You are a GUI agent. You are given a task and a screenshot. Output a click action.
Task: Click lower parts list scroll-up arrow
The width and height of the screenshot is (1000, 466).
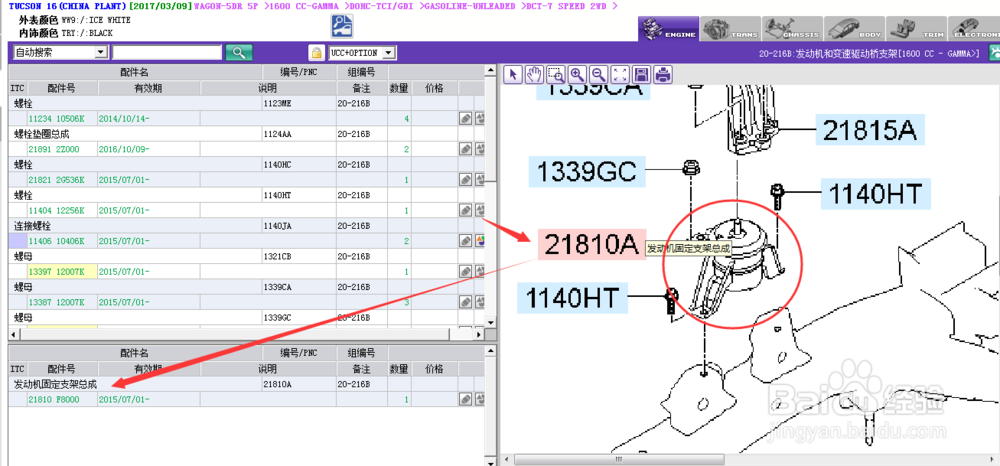click(491, 350)
